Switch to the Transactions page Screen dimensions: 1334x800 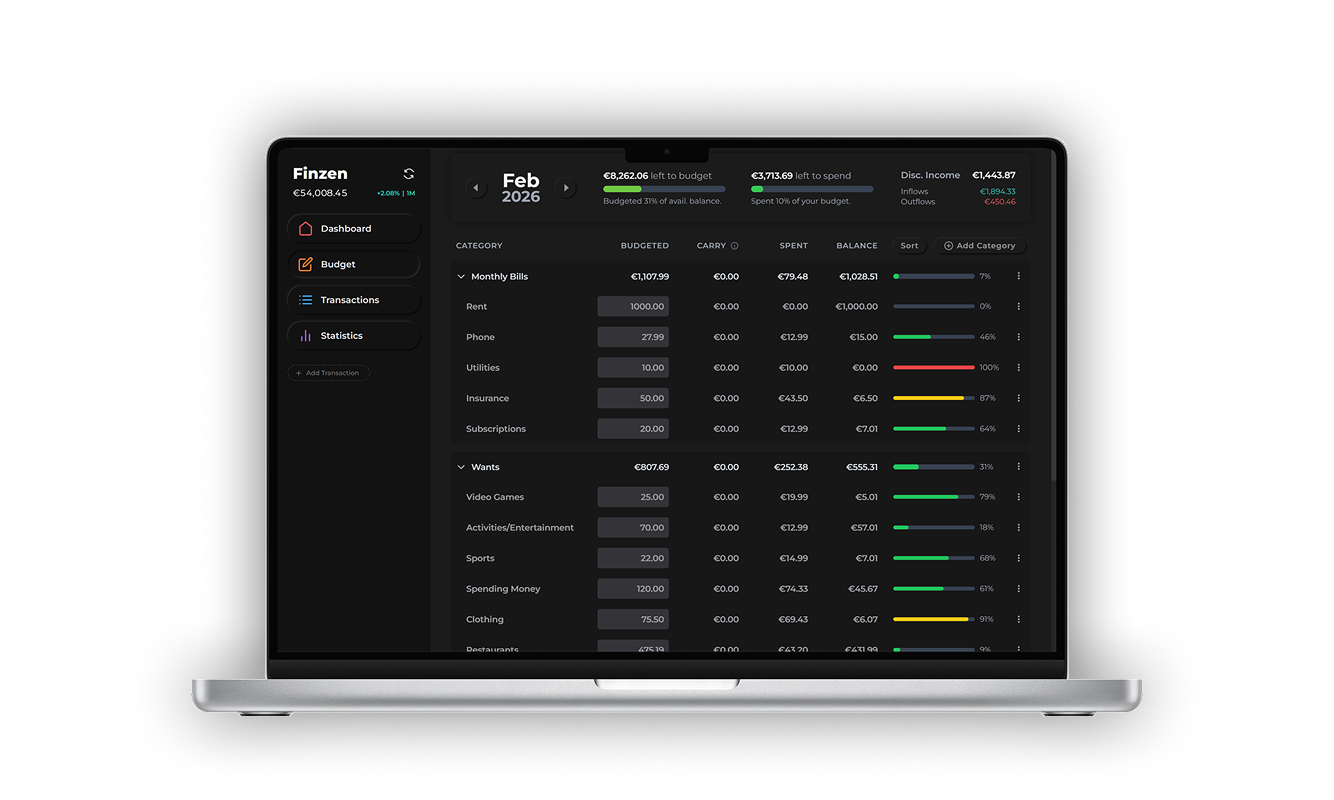(x=354, y=300)
